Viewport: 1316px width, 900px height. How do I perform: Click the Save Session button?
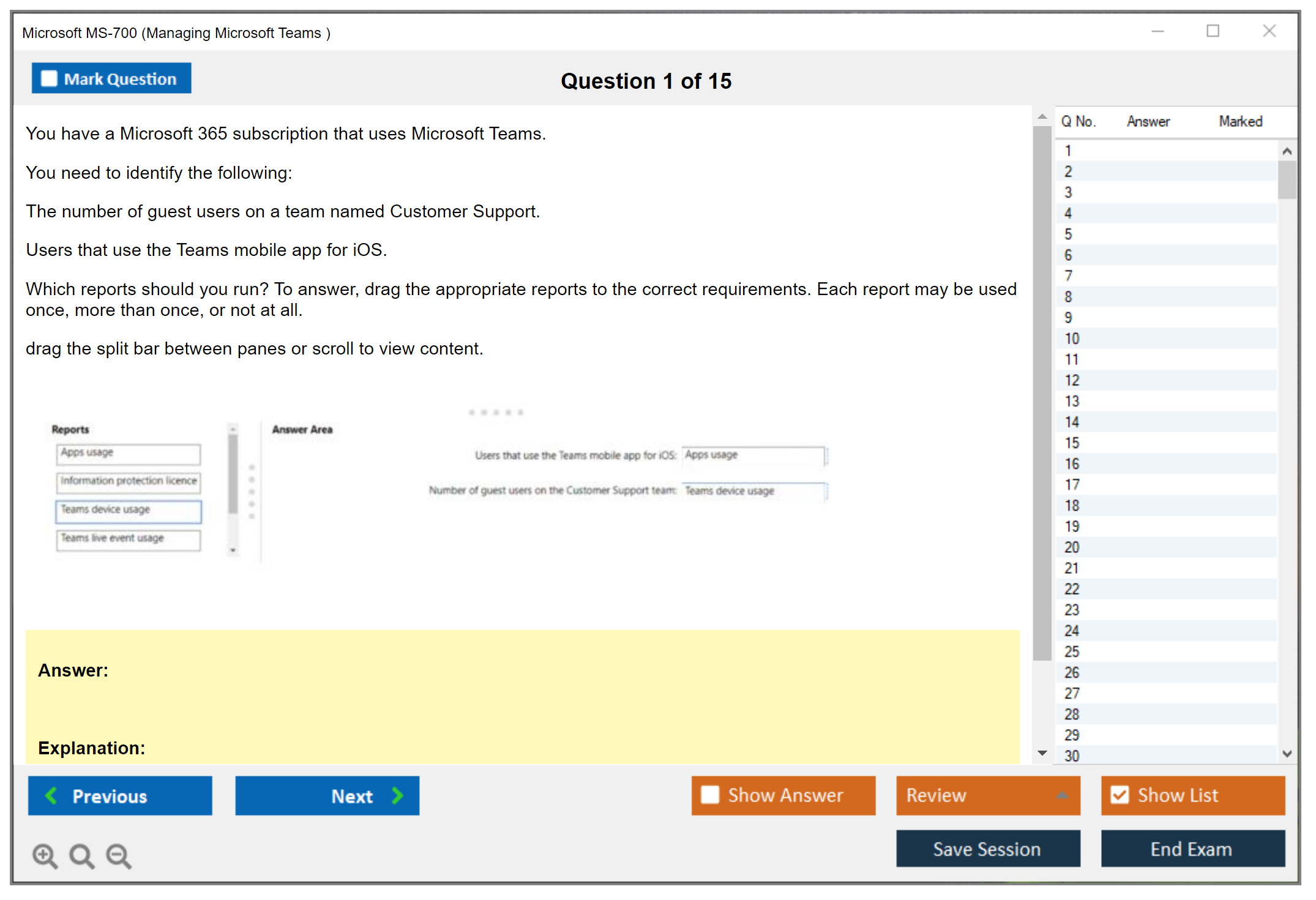(x=987, y=849)
